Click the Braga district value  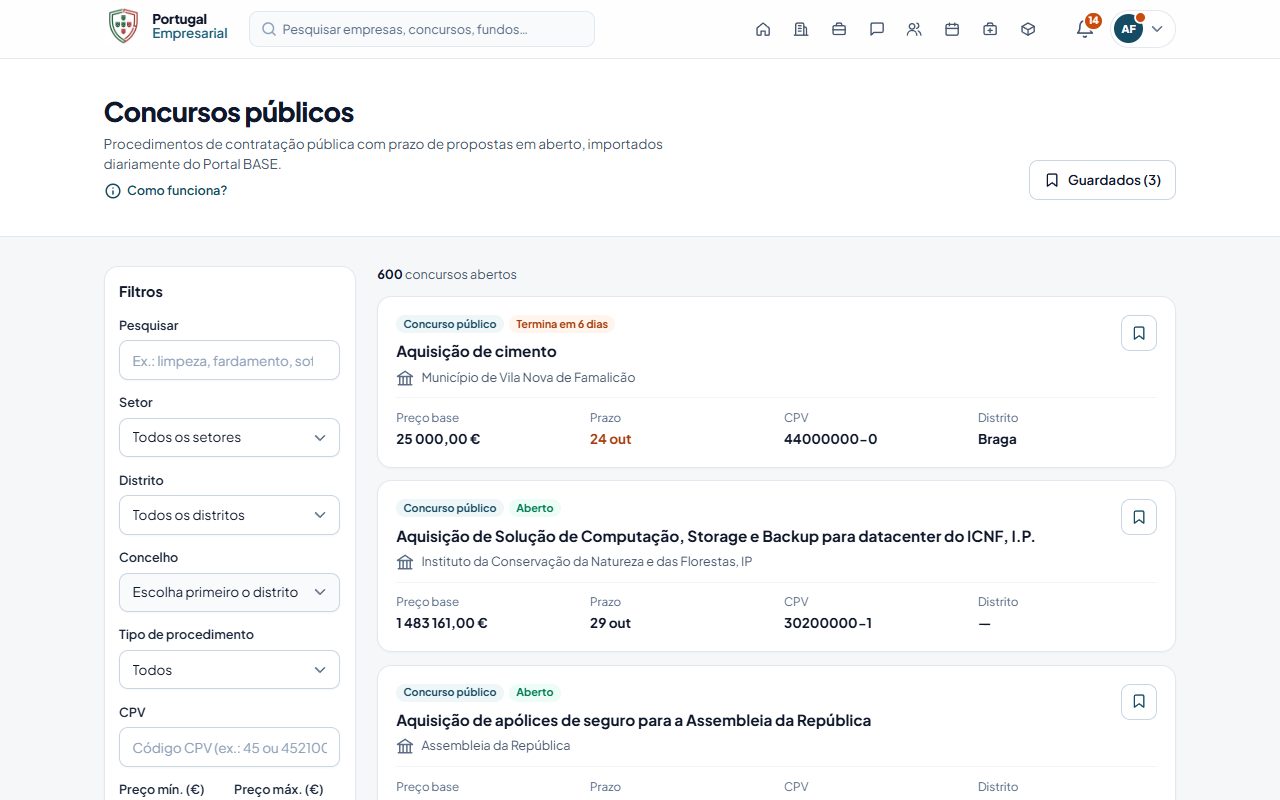[997, 439]
